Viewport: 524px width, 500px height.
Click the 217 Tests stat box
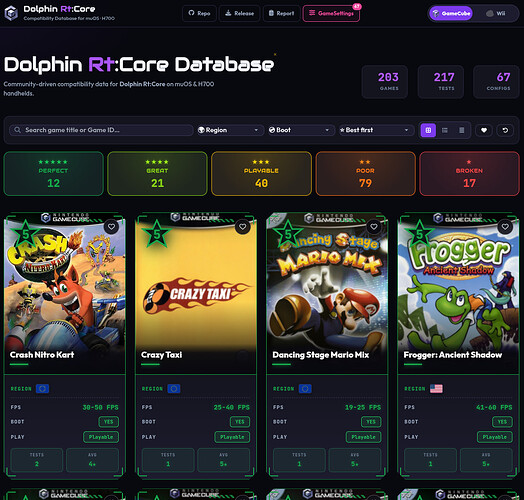coord(441,82)
